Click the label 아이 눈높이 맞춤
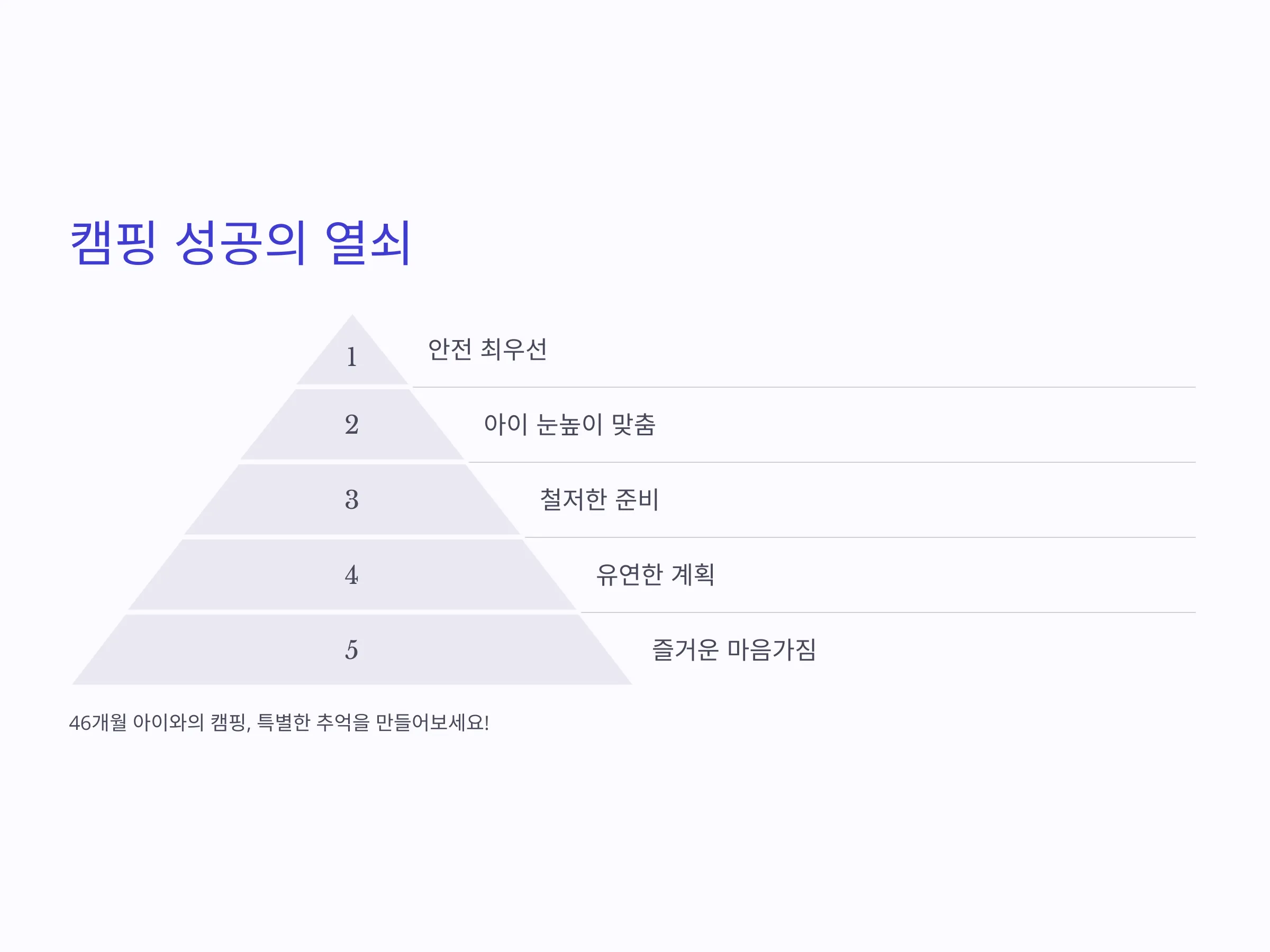 (569, 425)
